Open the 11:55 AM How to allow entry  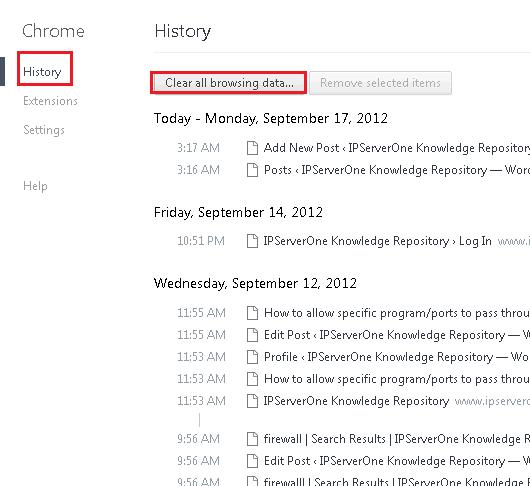[396, 313]
